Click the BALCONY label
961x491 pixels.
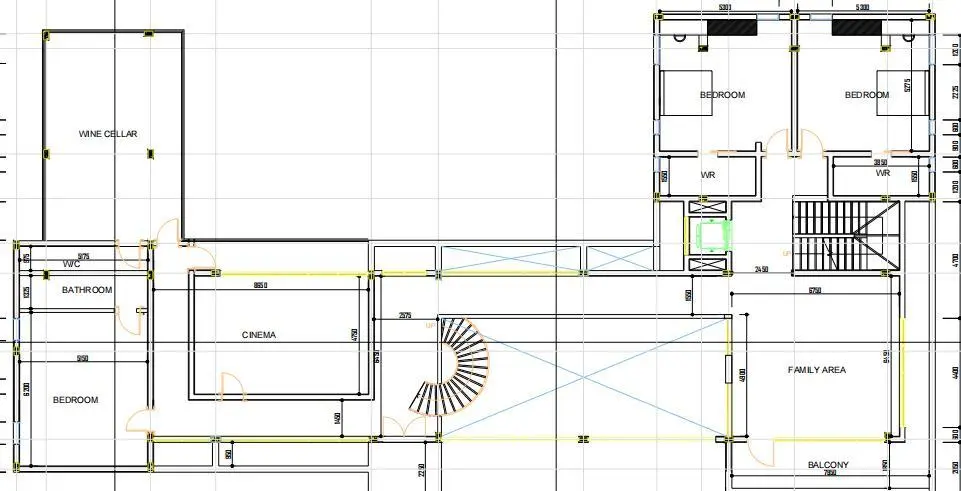click(x=828, y=465)
